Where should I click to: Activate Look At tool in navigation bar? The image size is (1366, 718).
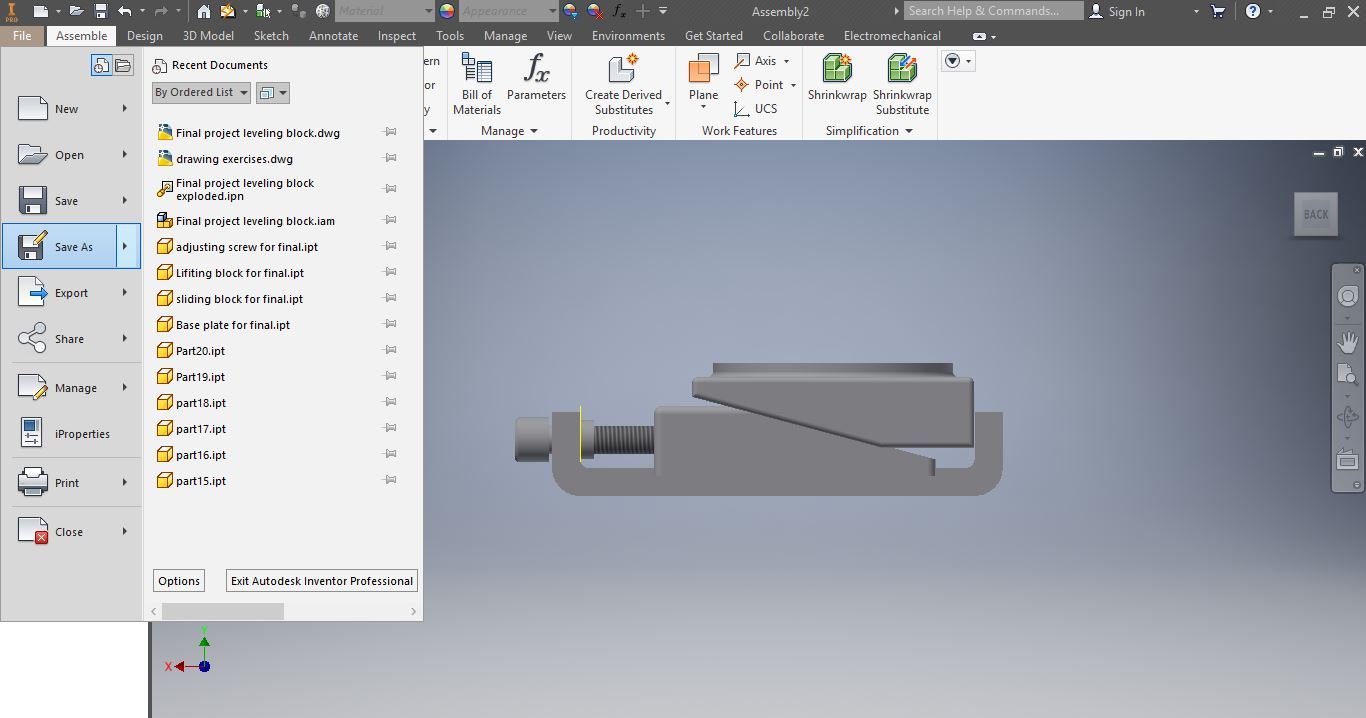(x=1347, y=461)
